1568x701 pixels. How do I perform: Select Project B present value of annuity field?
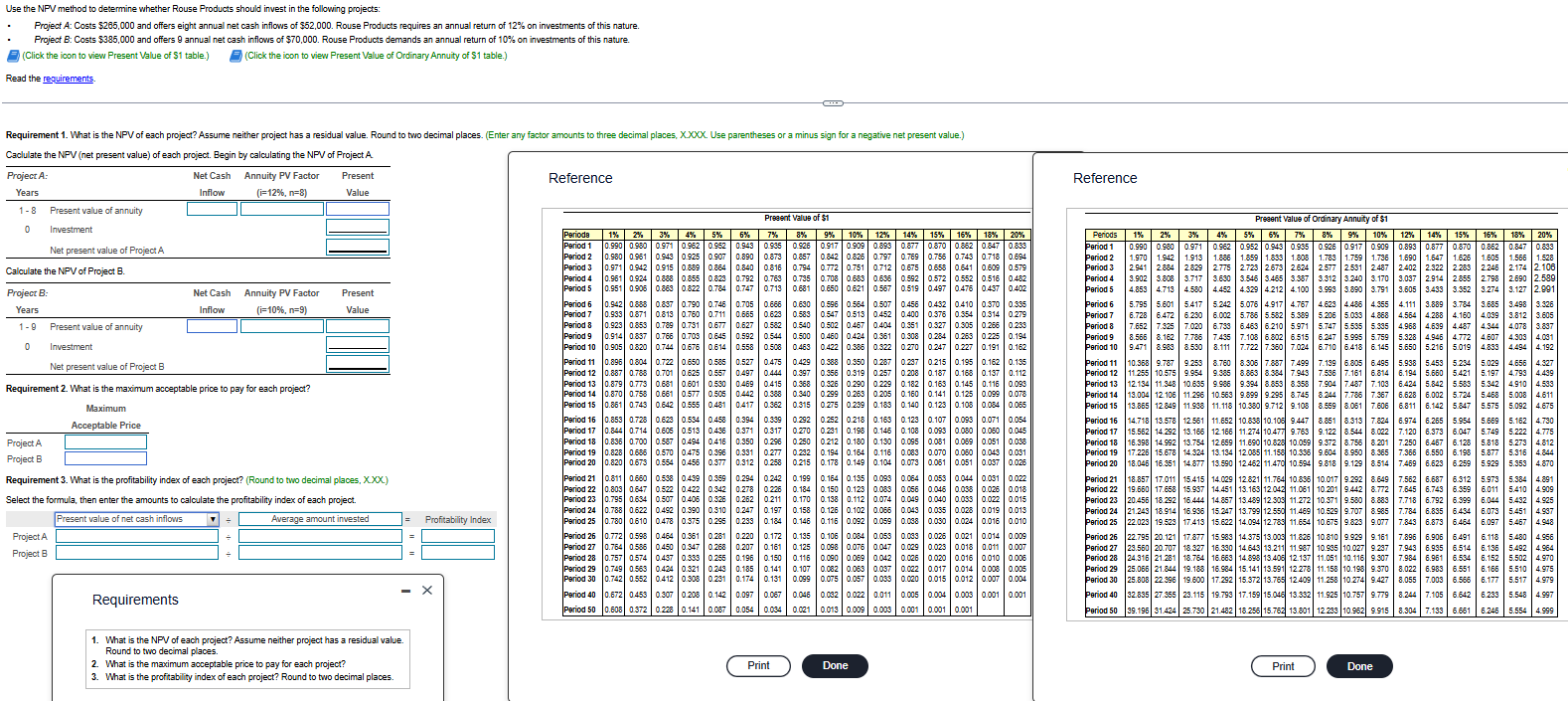pyautogui.click(x=357, y=326)
